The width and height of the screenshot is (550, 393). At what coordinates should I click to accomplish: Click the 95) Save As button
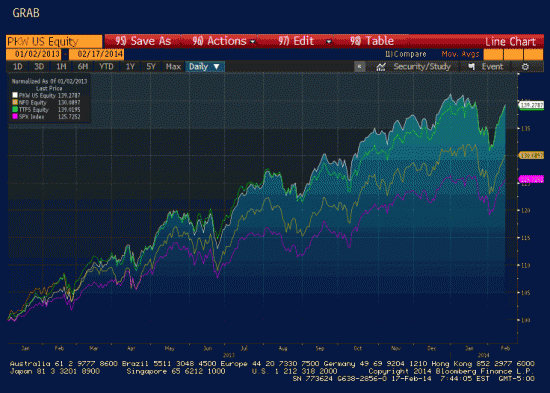click(x=143, y=41)
